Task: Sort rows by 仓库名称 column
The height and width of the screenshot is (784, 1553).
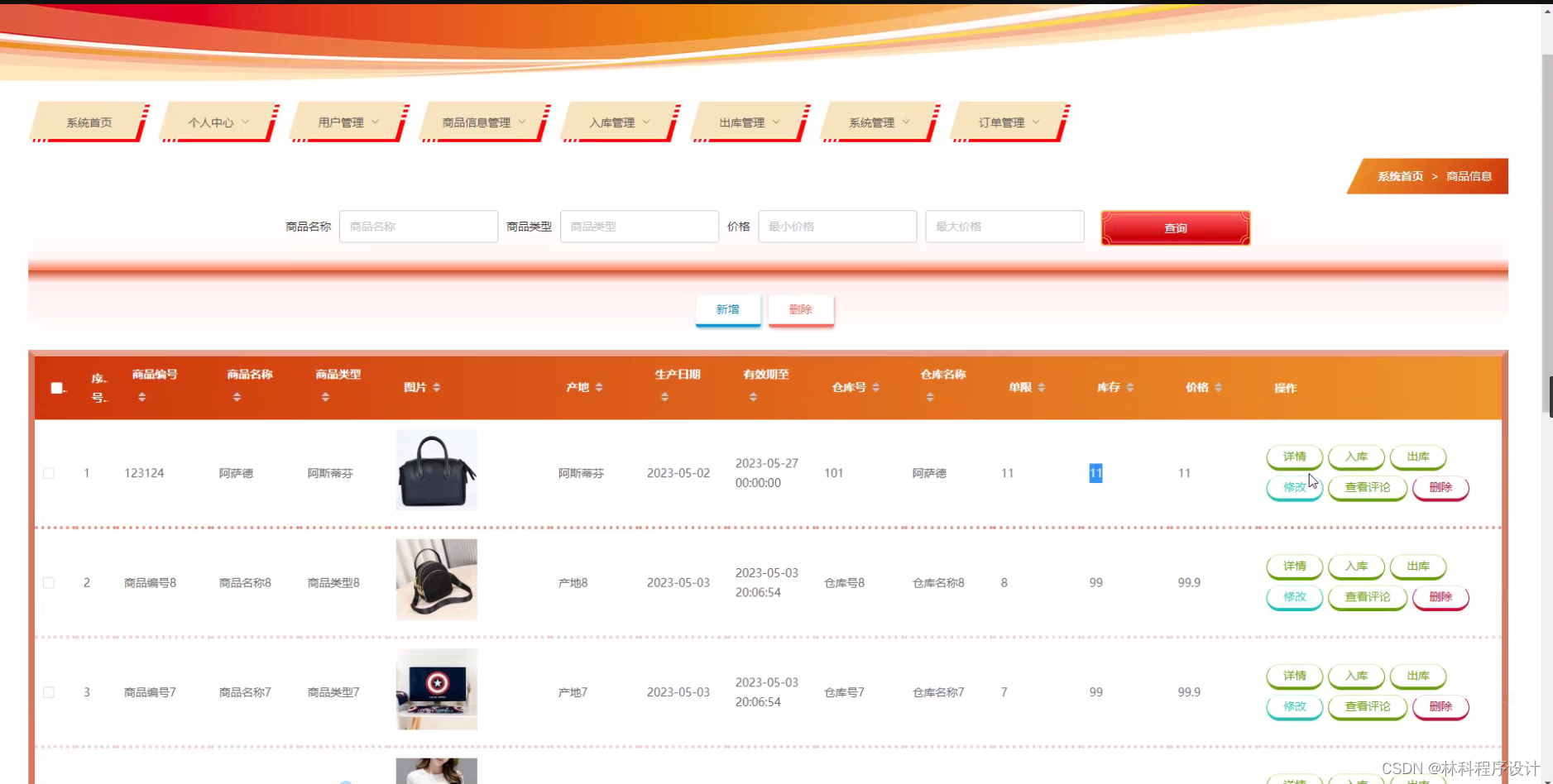Action: 931,396
